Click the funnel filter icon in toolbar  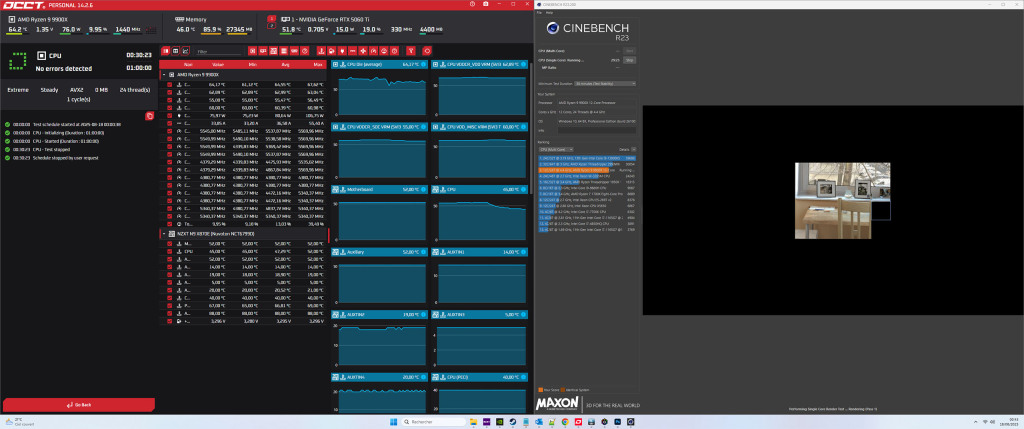tap(411, 51)
